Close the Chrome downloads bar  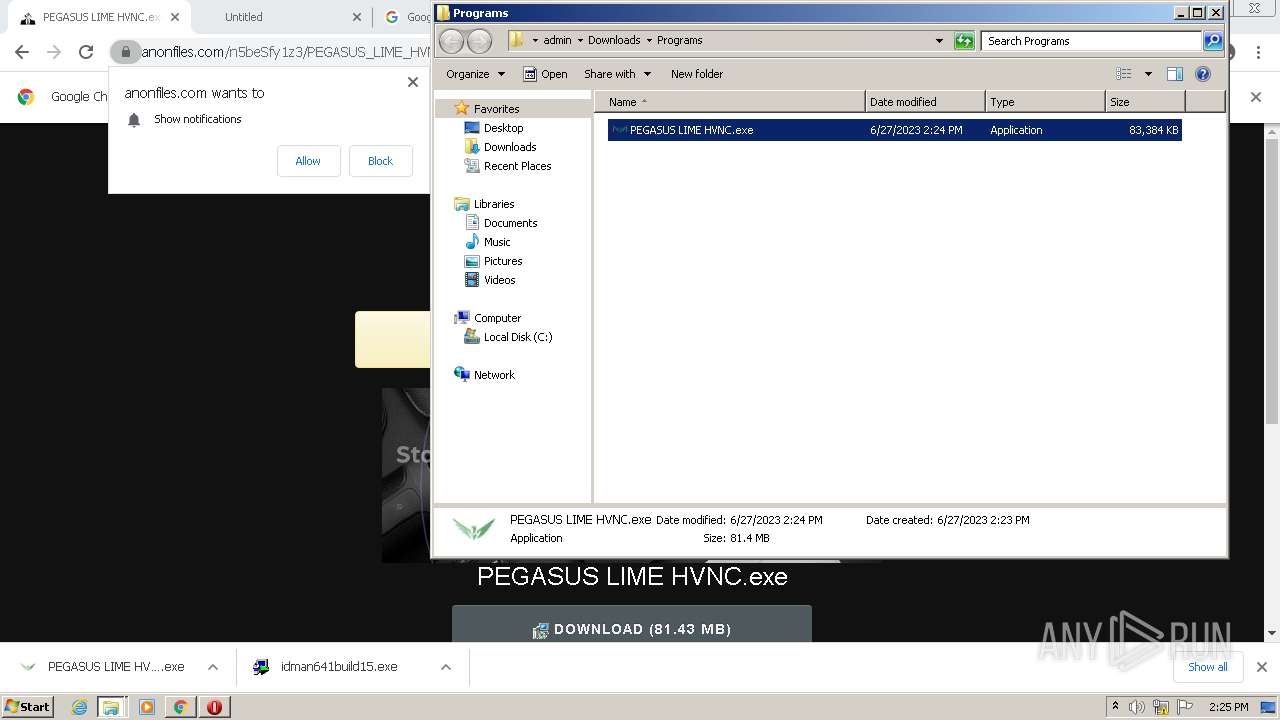tap(1262, 667)
